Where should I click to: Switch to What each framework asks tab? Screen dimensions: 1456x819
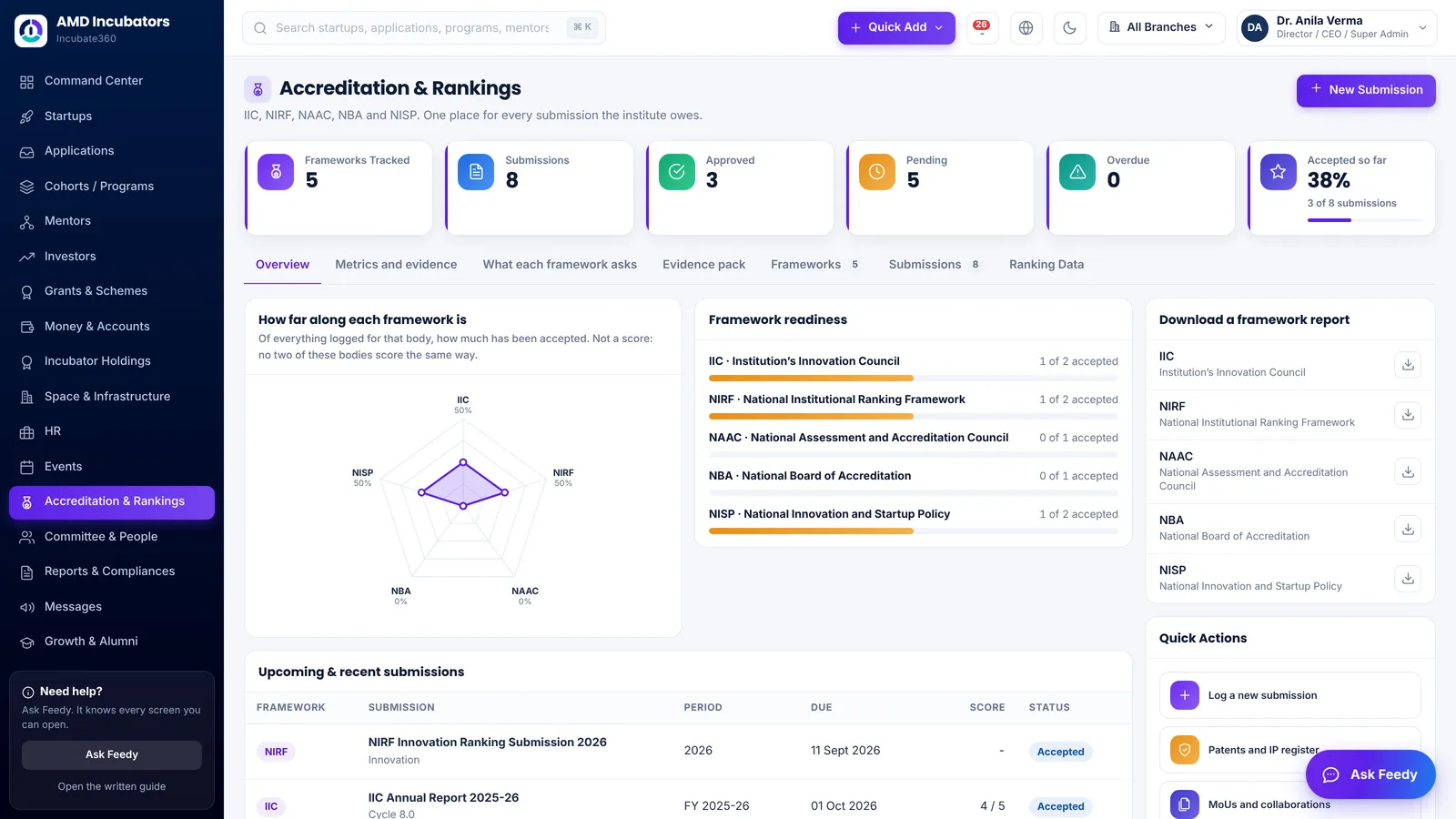560,265
